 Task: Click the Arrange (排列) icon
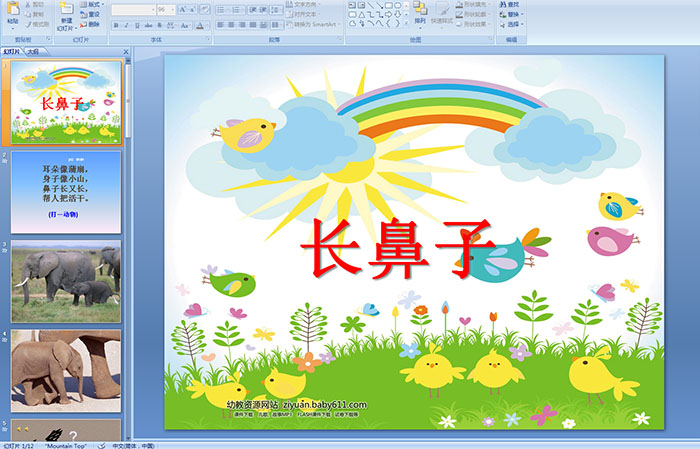(420, 8)
